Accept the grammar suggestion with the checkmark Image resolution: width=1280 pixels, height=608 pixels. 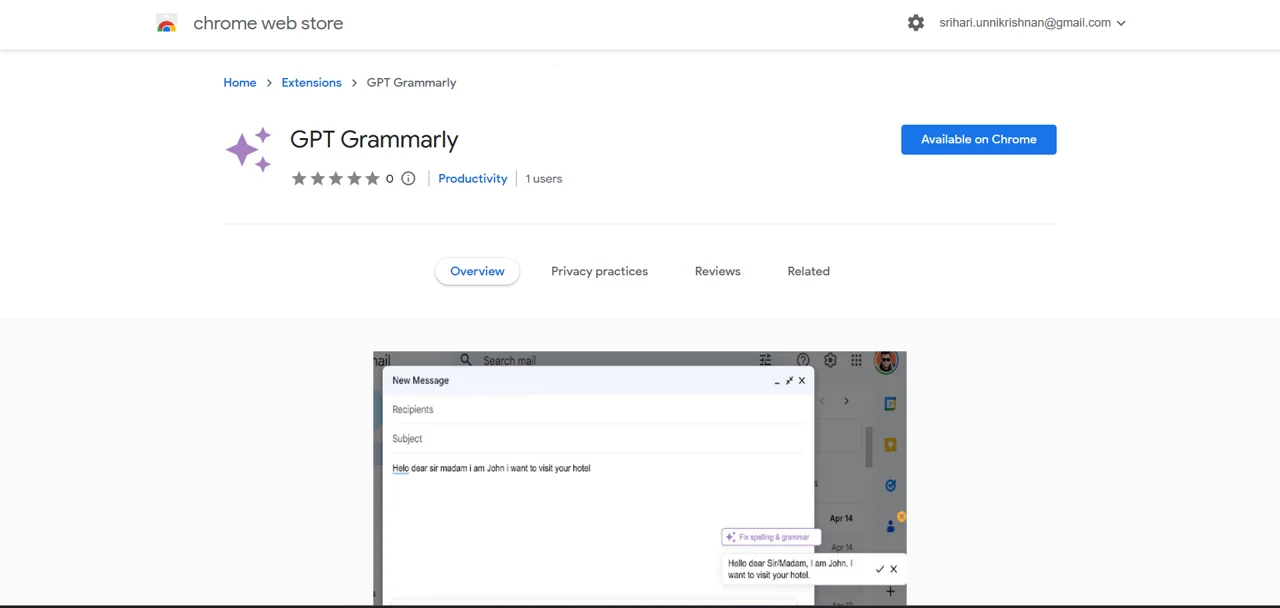click(879, 569)
